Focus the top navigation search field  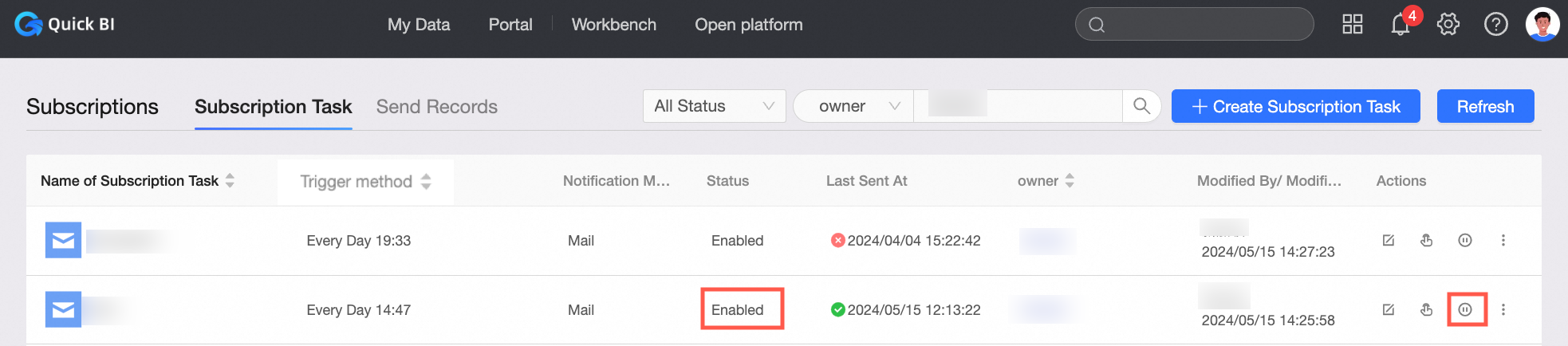[x=1195, y=24]
